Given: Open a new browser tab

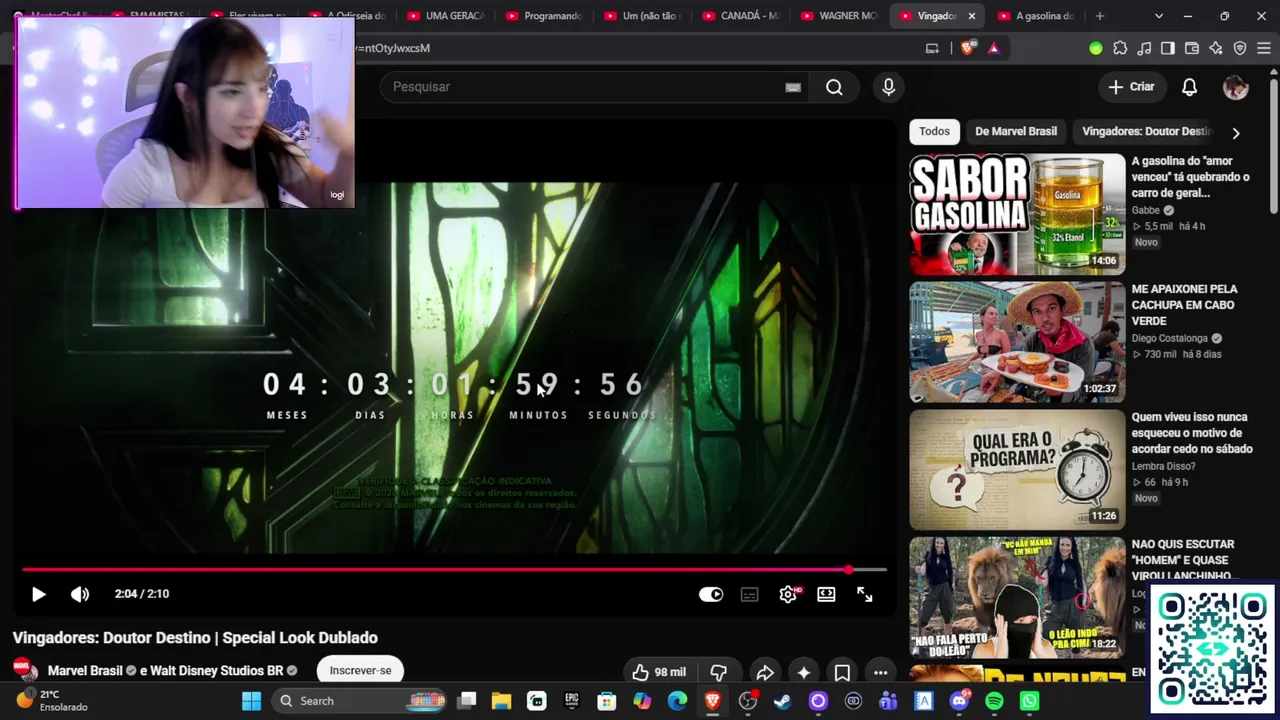Looking at the screenshot, I should [x=1100, y=16].
